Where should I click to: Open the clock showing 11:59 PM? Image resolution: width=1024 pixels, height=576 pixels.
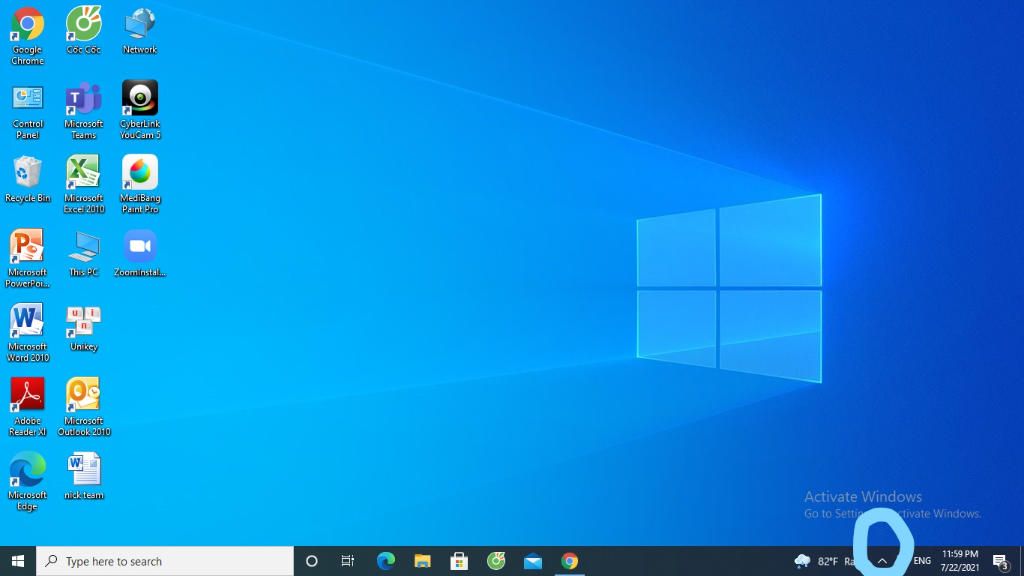point(959,561)
